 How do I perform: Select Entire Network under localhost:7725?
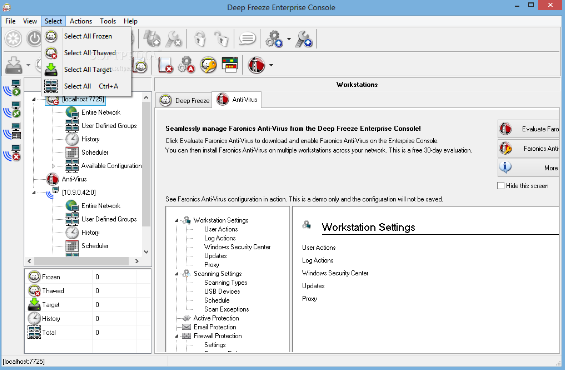coord(101,112)
